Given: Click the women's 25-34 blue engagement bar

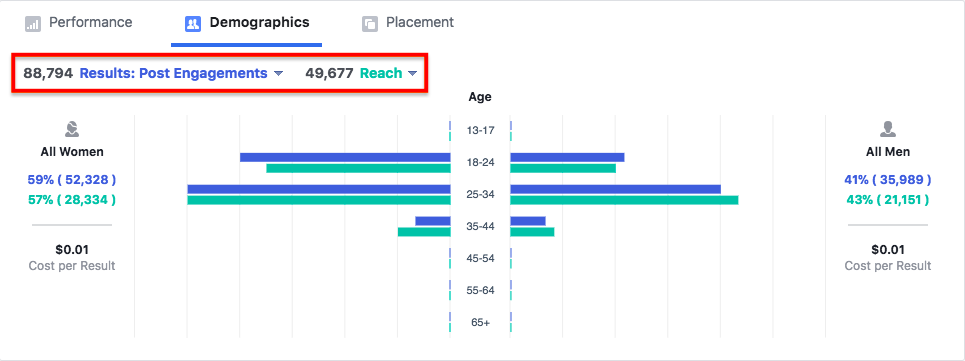Looking at the screenshot, I should [x=319, y=189].
